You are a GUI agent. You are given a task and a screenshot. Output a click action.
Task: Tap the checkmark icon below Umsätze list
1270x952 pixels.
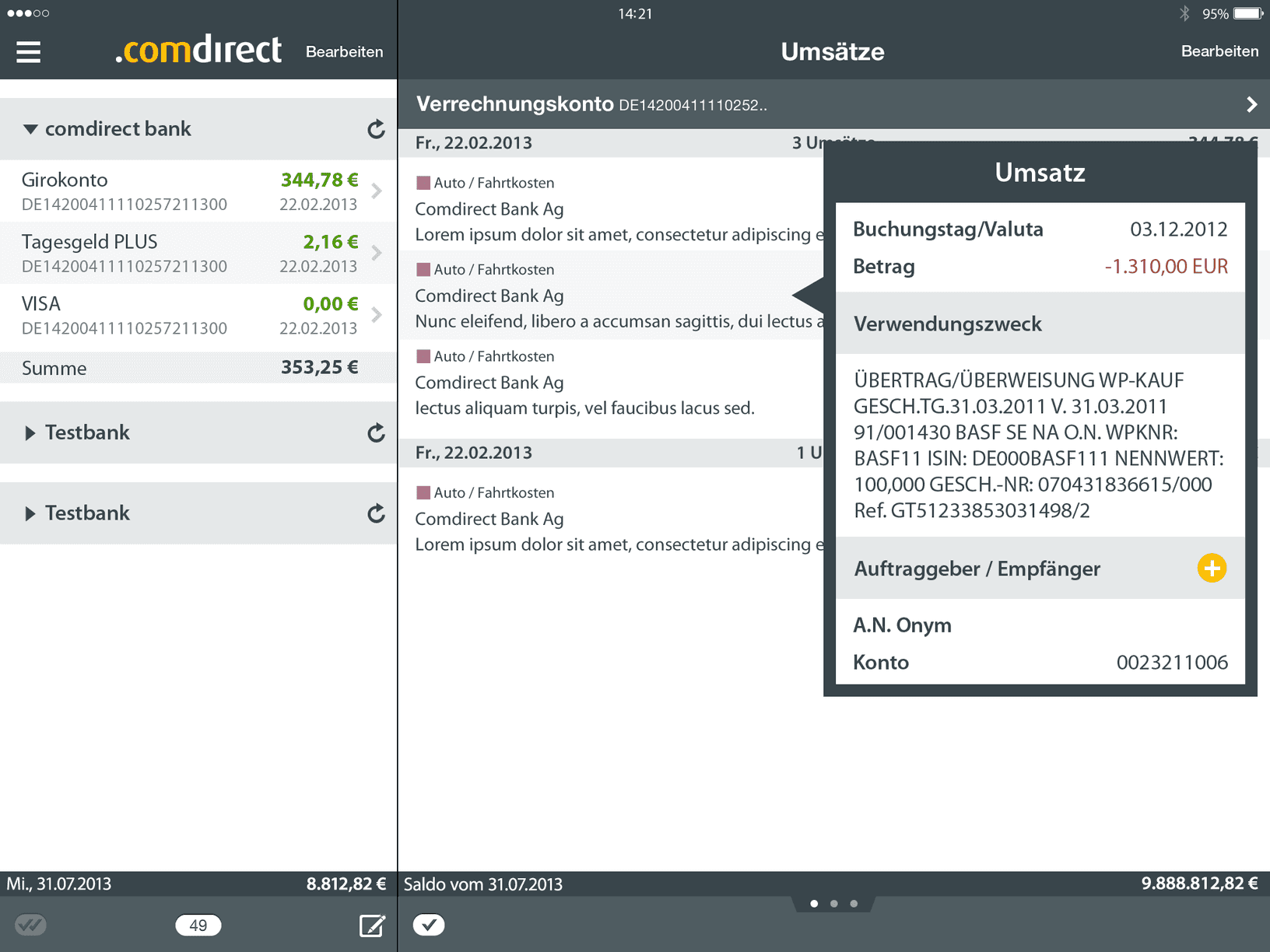coord(429,925)
